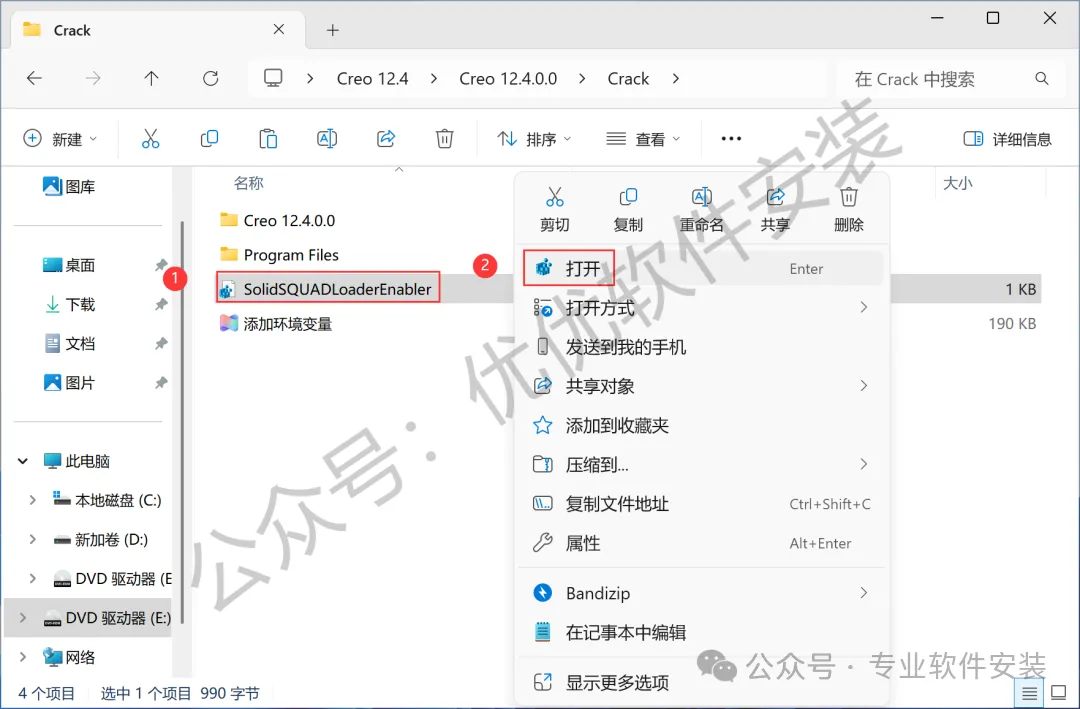The height and width of the screenshot is (709, 1080).
Task: Select SolidSQUADLoaderEnabler file
Action: 328,289
